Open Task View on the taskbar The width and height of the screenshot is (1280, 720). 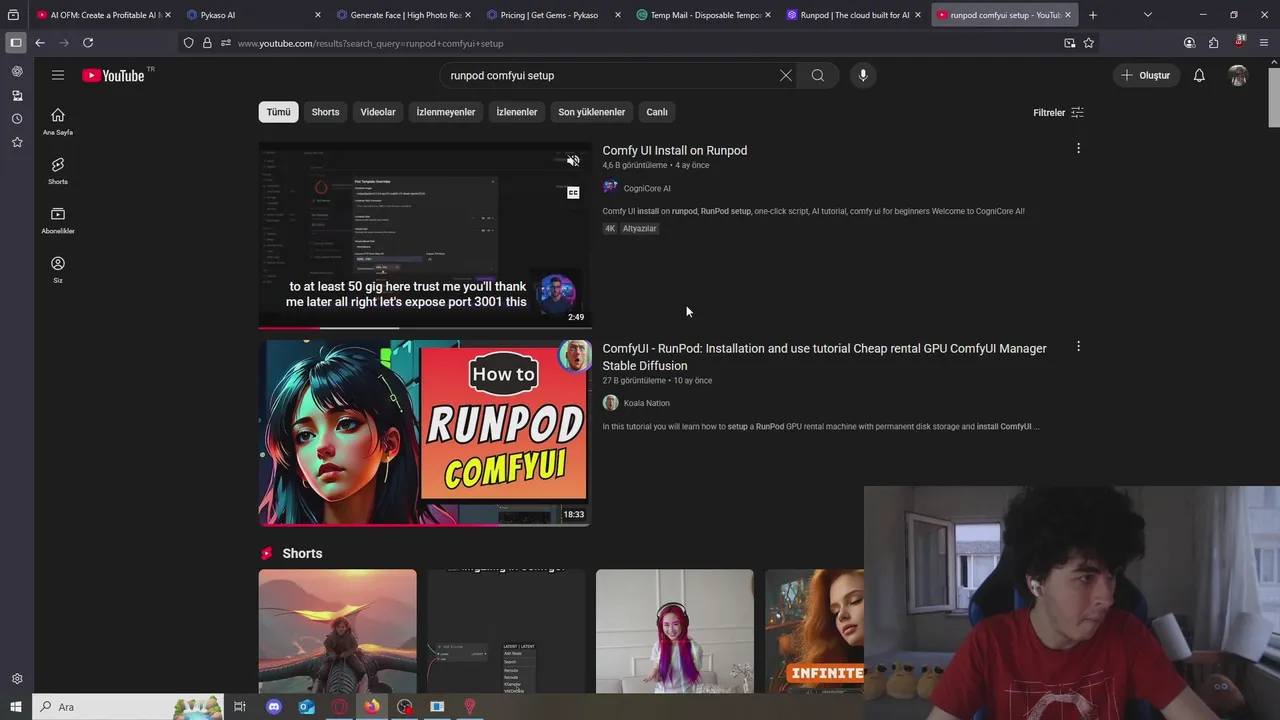click(x=240, y=707)
